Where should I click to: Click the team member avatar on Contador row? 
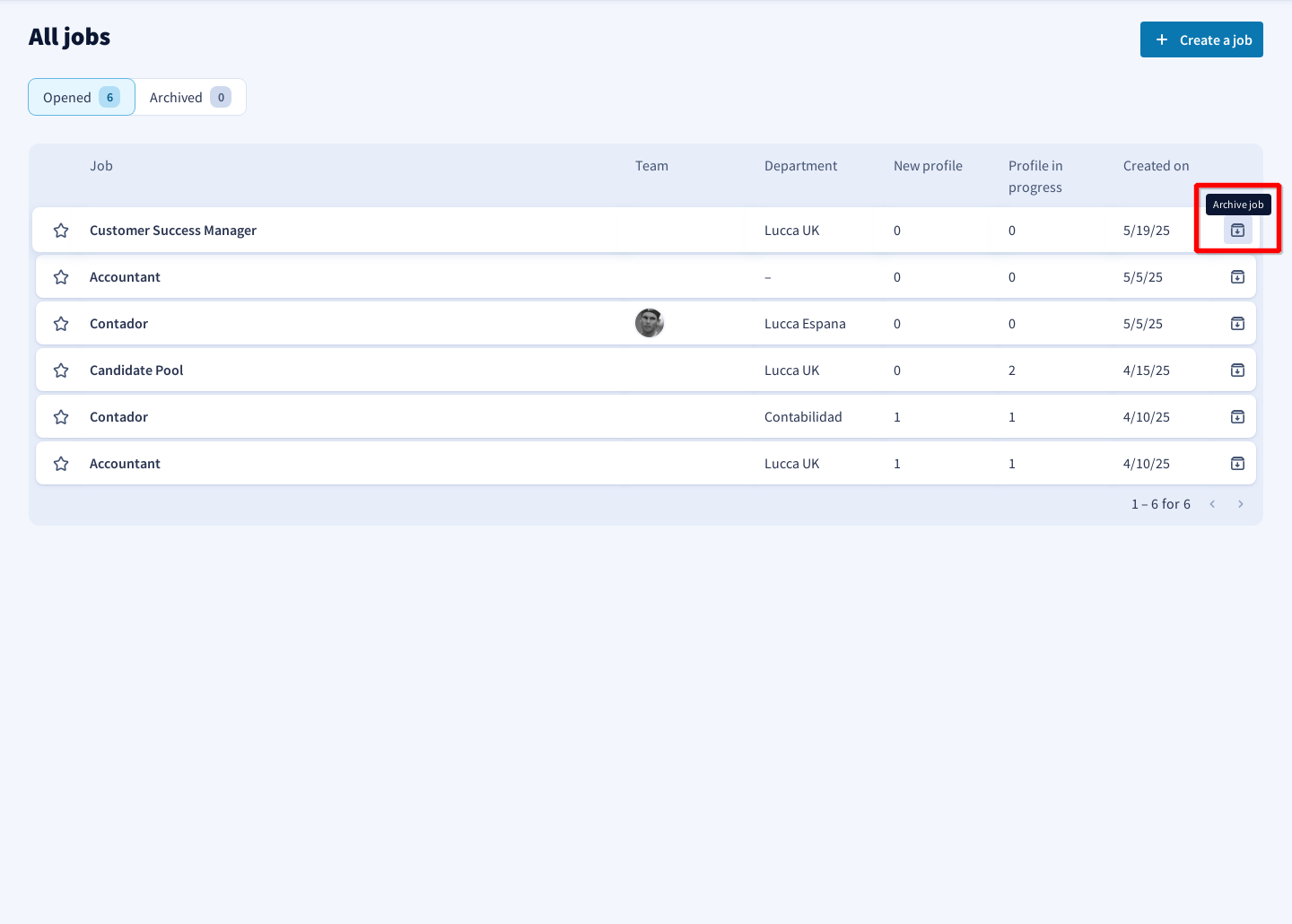[650, 323]
